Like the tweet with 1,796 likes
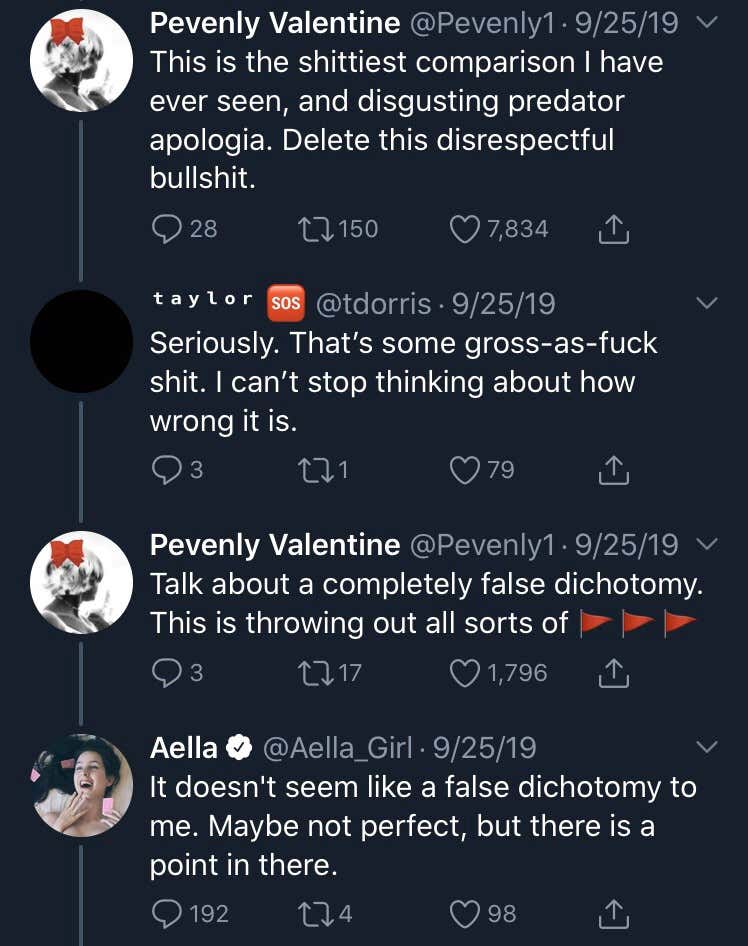Screen dimensions: 748x946 coord(465,673)
